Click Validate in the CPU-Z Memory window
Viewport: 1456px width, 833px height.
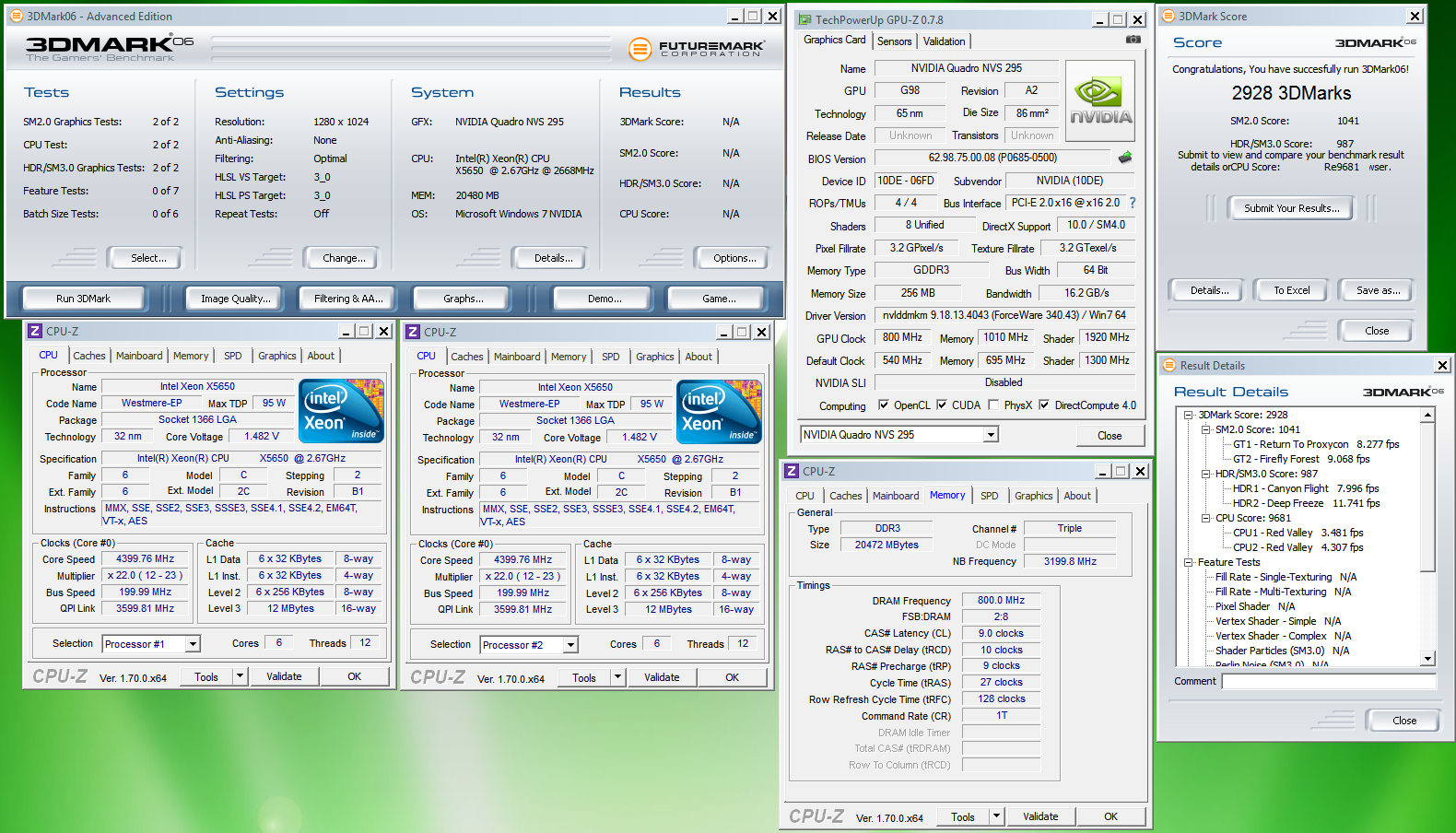point(1040,816)
